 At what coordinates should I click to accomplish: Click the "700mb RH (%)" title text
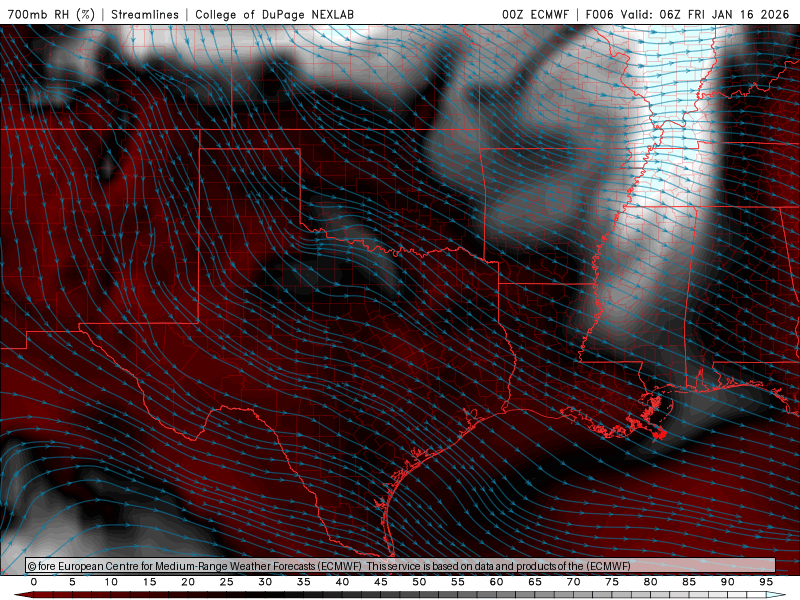(x=51, y=14)
